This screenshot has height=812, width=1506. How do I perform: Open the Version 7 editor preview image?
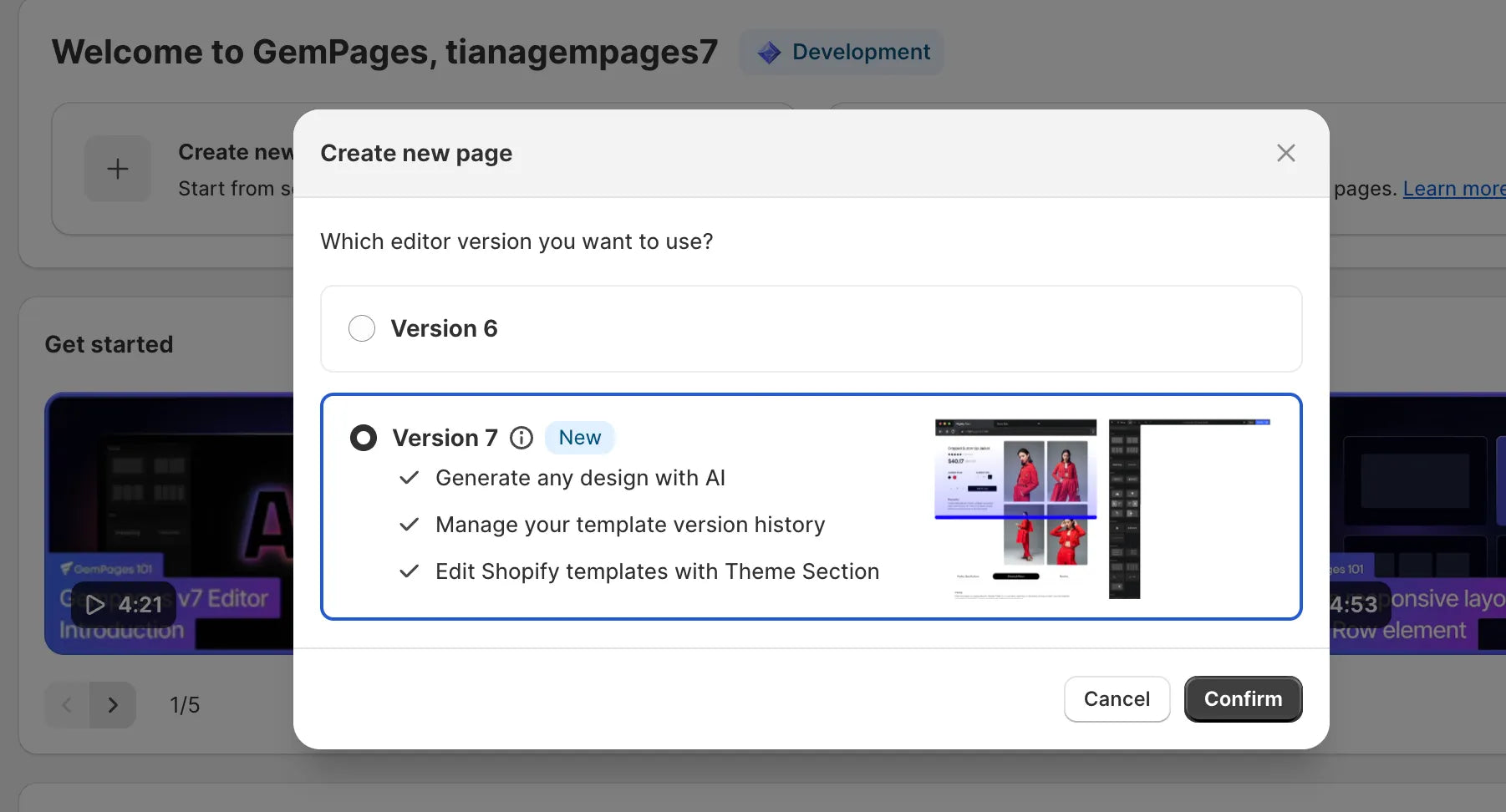coord(1102,509)
